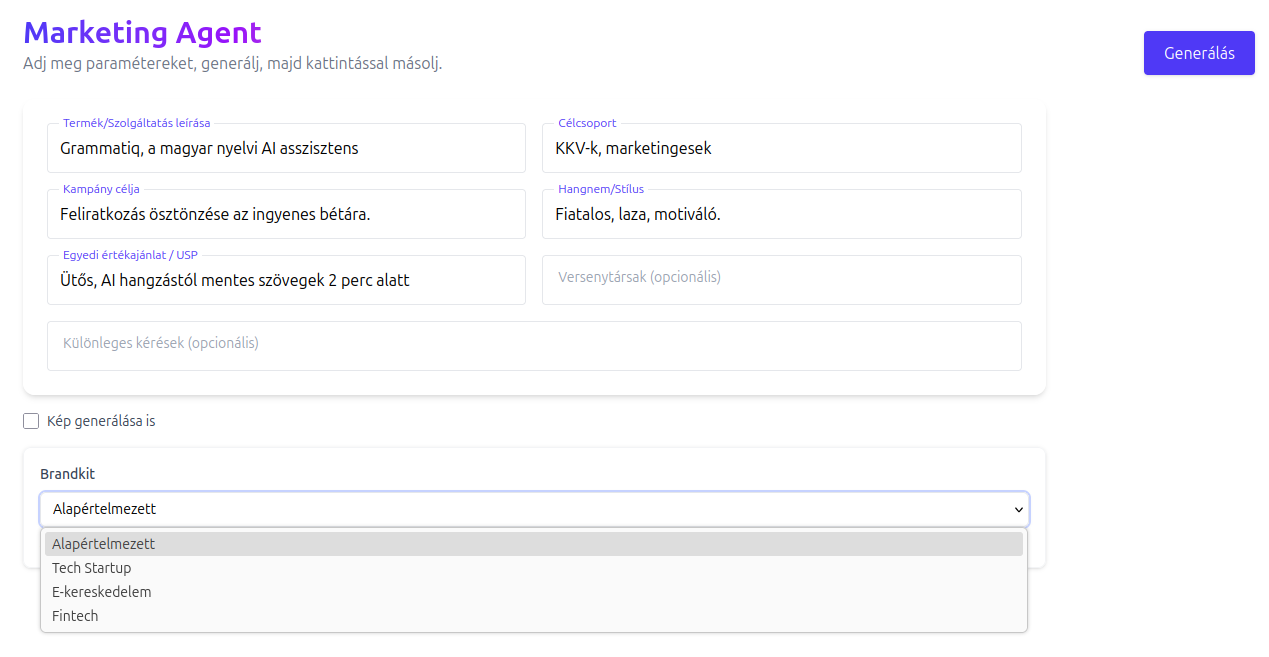Click the Generálás button
Image resolution: width=1269 pixels, height=657 pixels.
(1198, 53)
